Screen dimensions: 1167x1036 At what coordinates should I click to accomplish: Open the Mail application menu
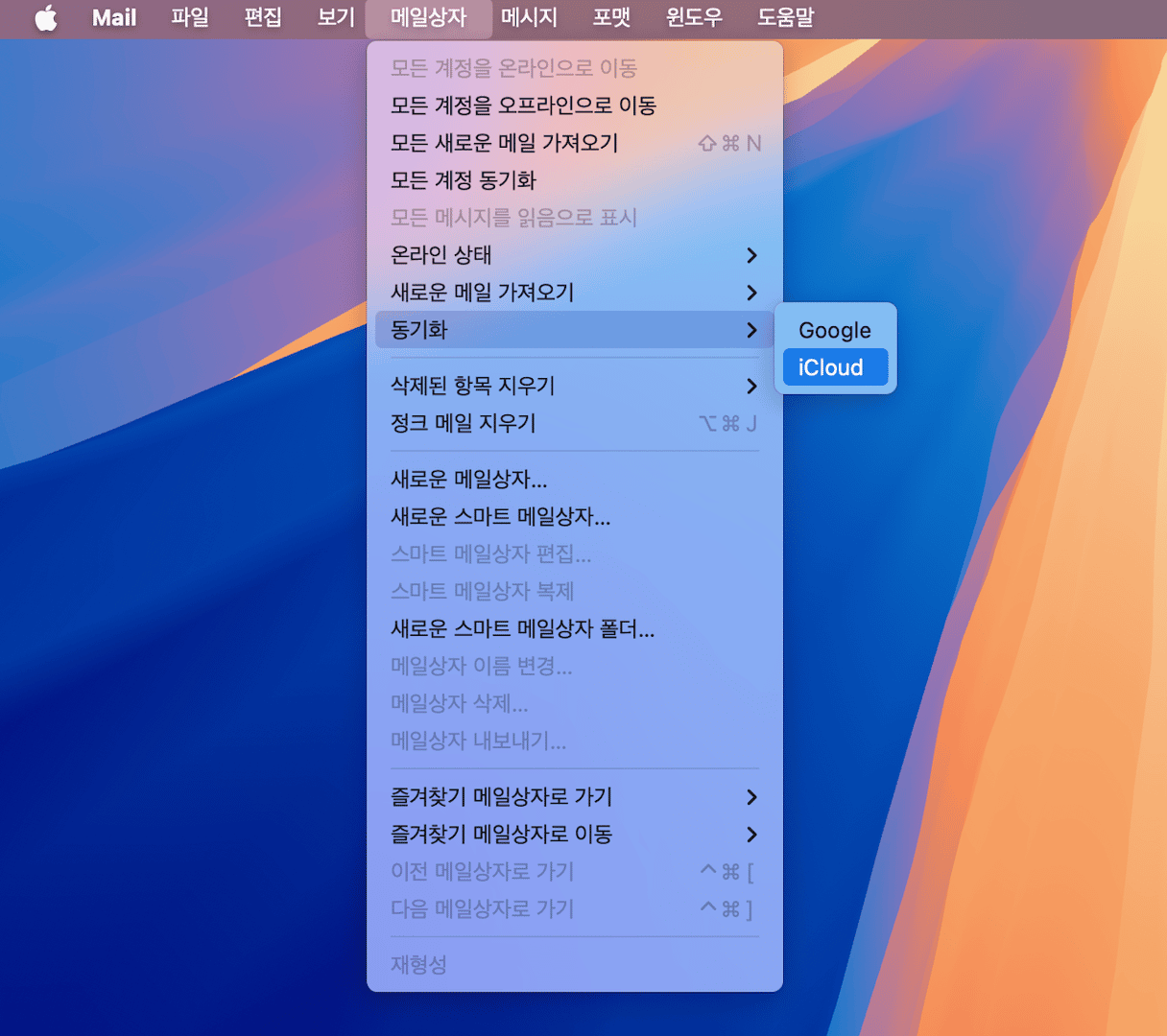point(114,18)
